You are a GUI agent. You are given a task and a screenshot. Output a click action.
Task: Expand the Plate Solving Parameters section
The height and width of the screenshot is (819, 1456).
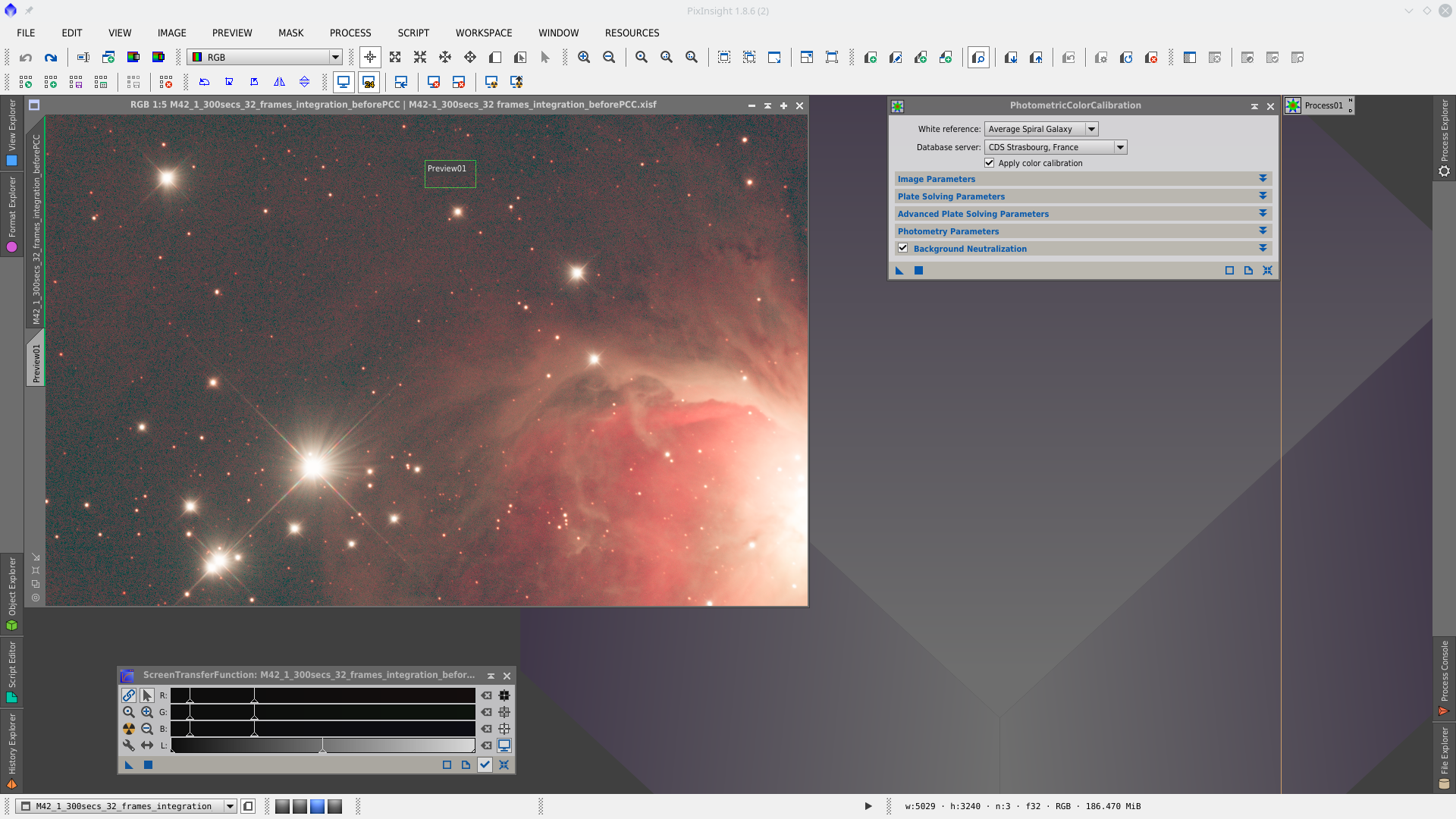click(1263, 196)
